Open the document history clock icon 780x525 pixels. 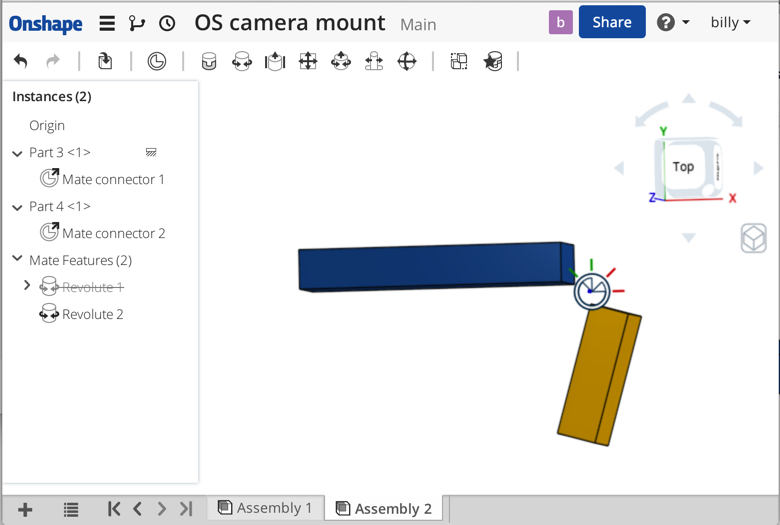click(x=167, y=23)
